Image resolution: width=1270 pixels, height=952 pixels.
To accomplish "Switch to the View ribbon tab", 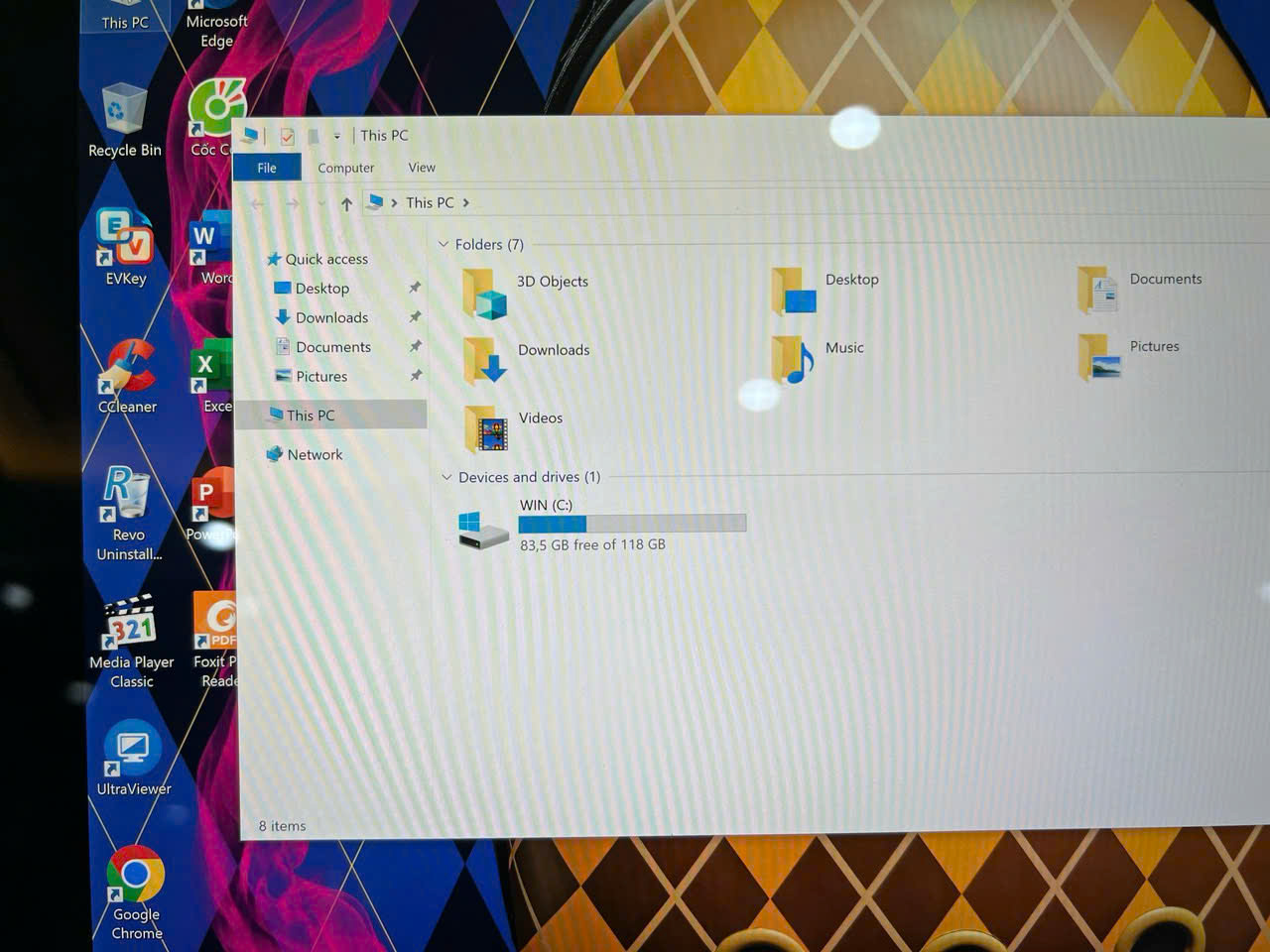I will (422, 168).
